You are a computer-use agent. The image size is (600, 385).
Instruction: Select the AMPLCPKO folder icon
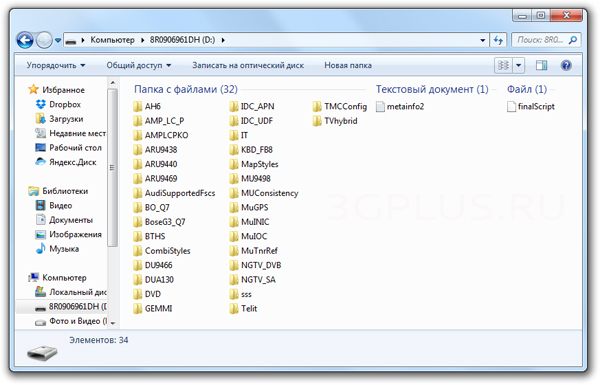coord(138,135)
